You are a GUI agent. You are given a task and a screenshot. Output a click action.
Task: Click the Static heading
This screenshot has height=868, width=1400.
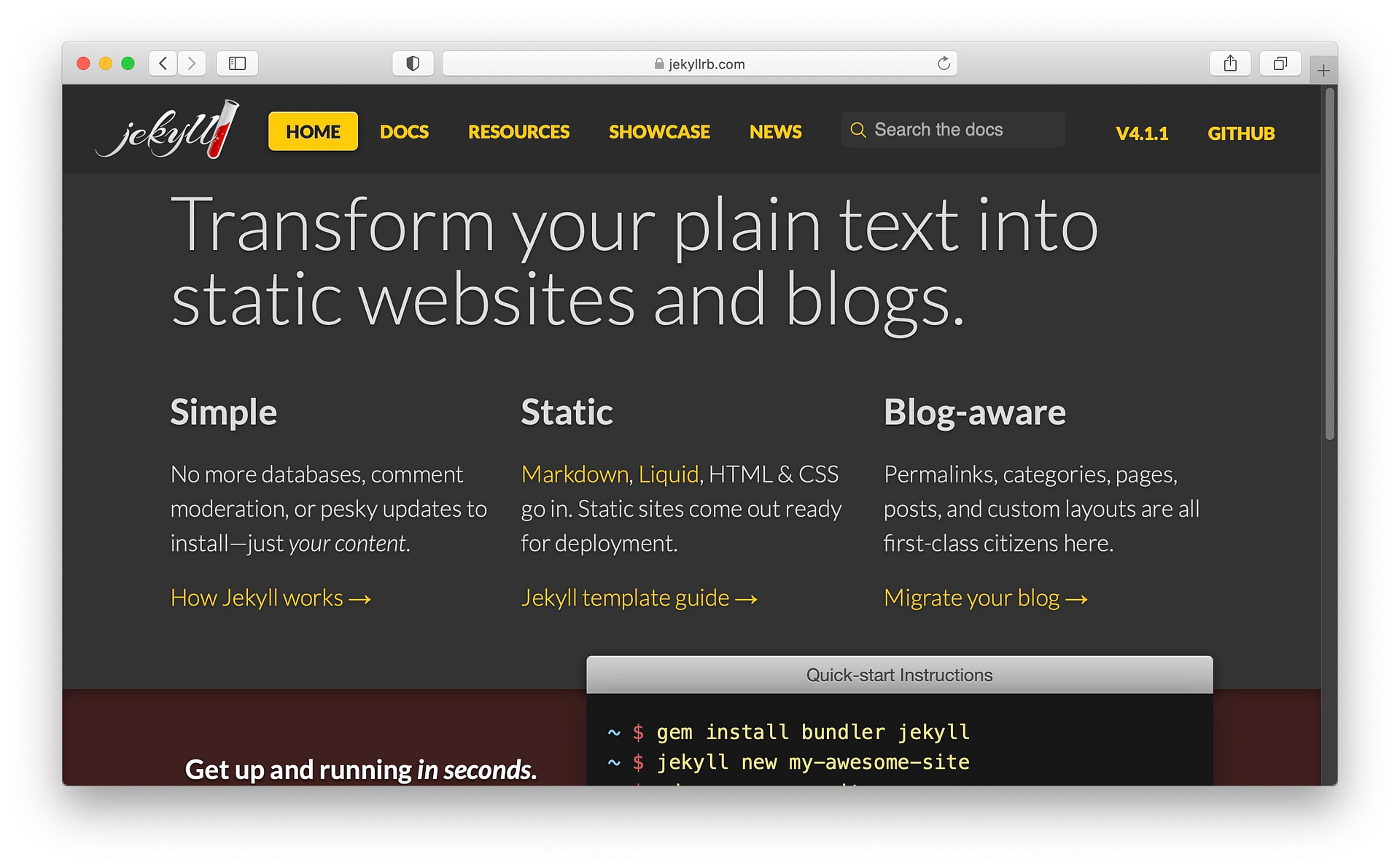[x=567, y=413]
